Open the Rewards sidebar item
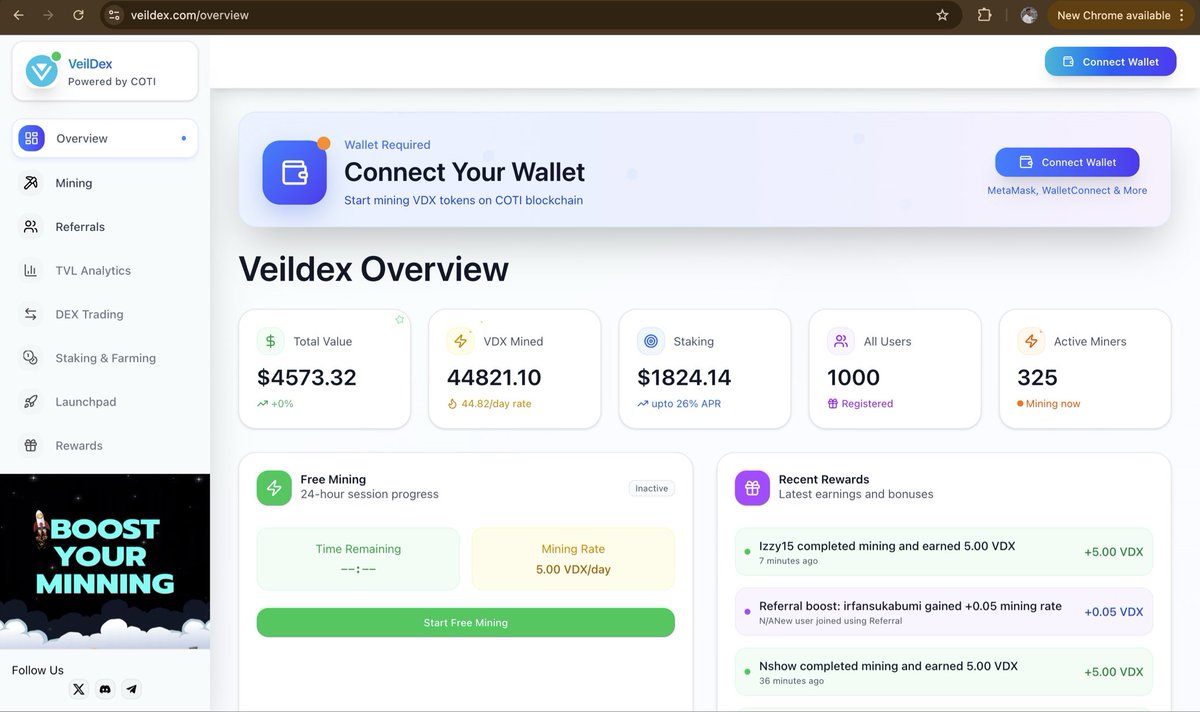The image size is (1200, 712). point(105,445)
